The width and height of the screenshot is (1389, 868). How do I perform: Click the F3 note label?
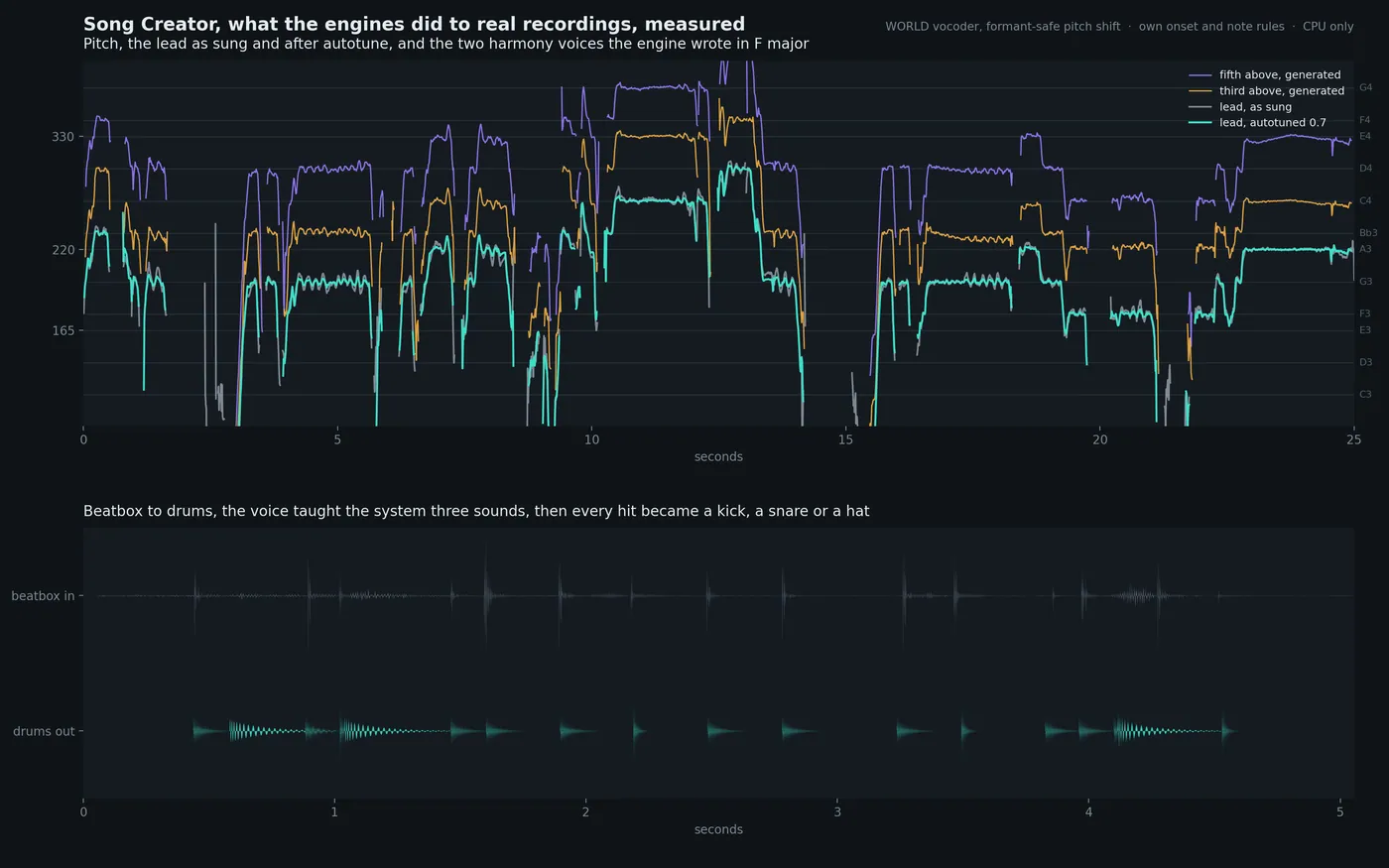pyautogui.click(x=1365, y=314)
